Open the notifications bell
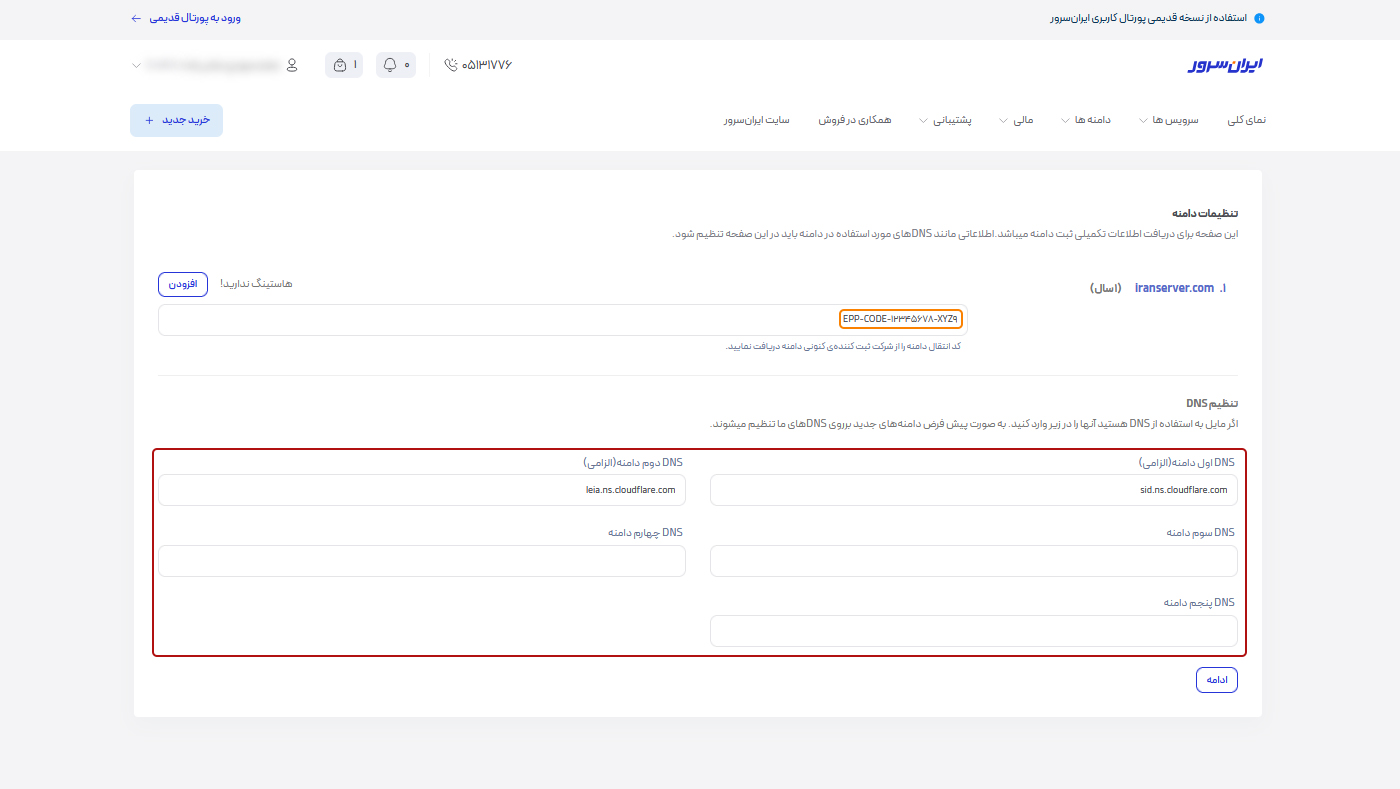Screen dimensions: 1400x789 tap(390, 65)
